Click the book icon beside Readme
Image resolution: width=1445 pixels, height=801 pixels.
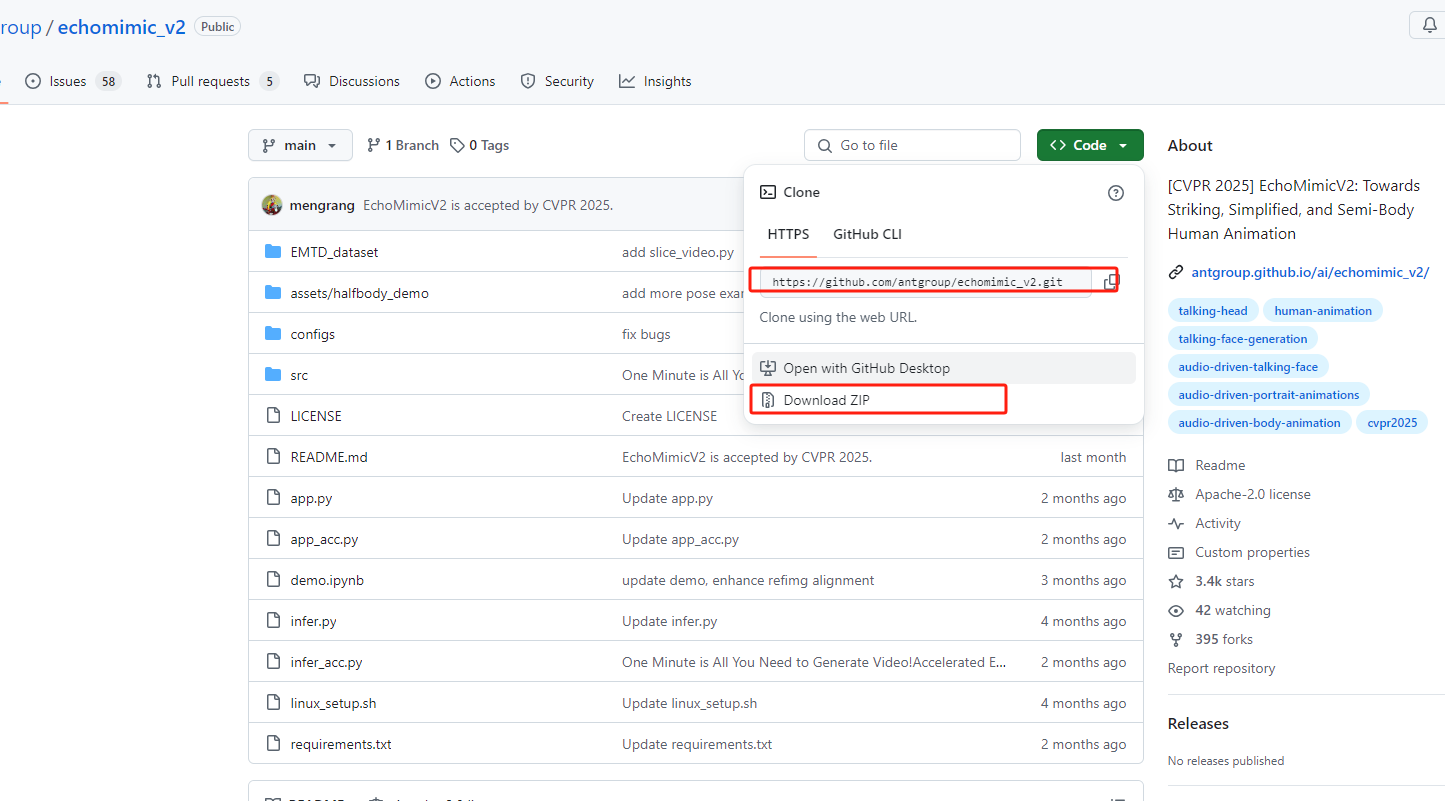pyautogui.click(x=1176, y=465)
